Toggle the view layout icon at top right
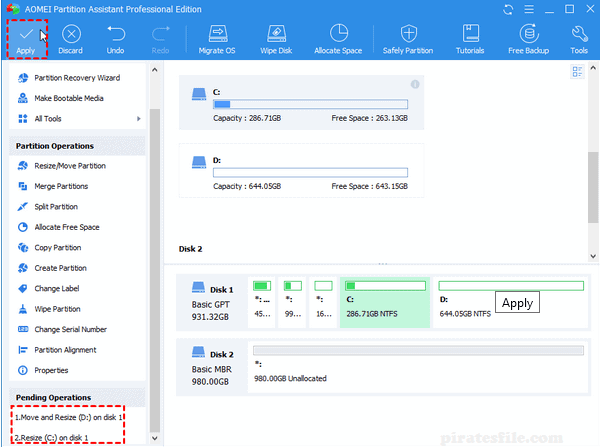This screenshot has width=600, height=447. click(x=577, y=72)
